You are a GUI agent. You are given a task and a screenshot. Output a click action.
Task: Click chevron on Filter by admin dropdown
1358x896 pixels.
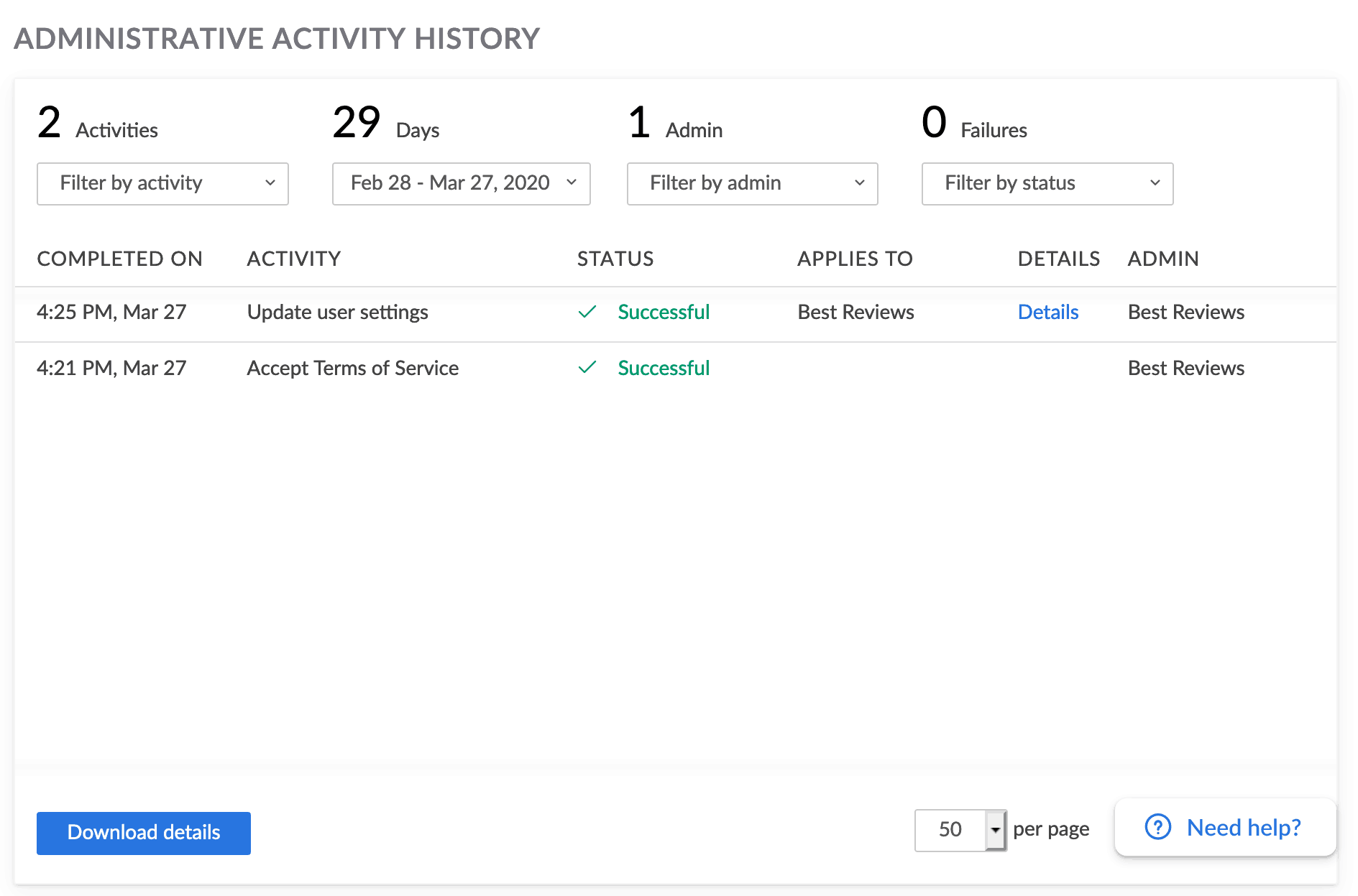coord(861,183)
